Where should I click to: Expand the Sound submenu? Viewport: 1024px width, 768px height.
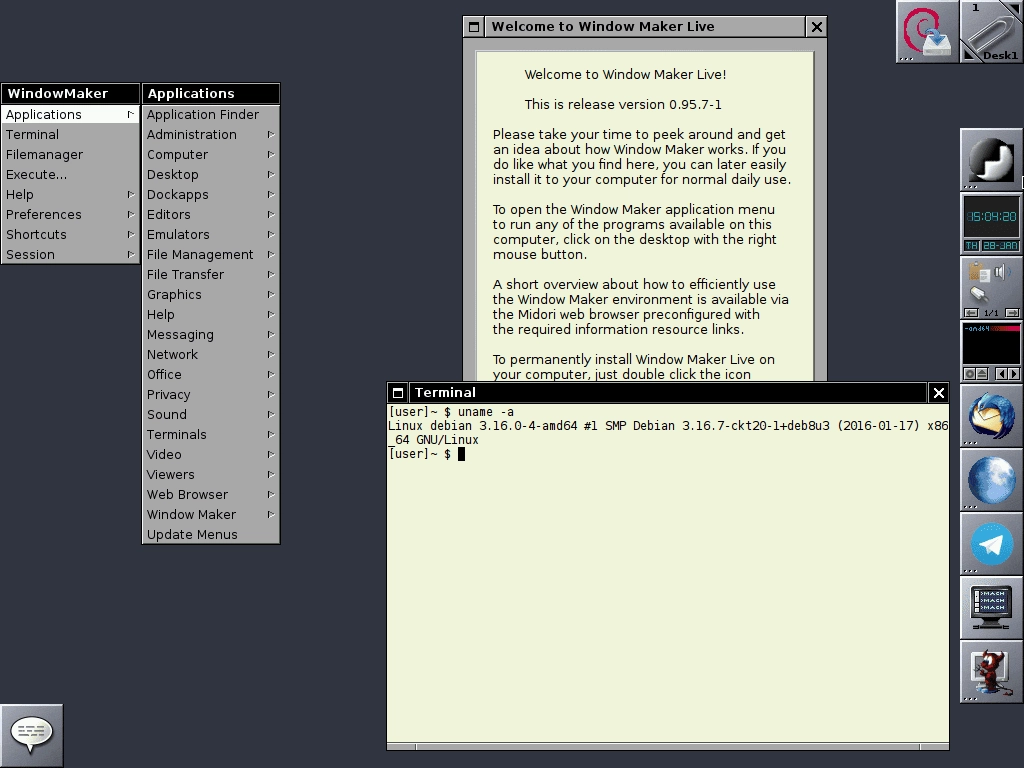211,415
